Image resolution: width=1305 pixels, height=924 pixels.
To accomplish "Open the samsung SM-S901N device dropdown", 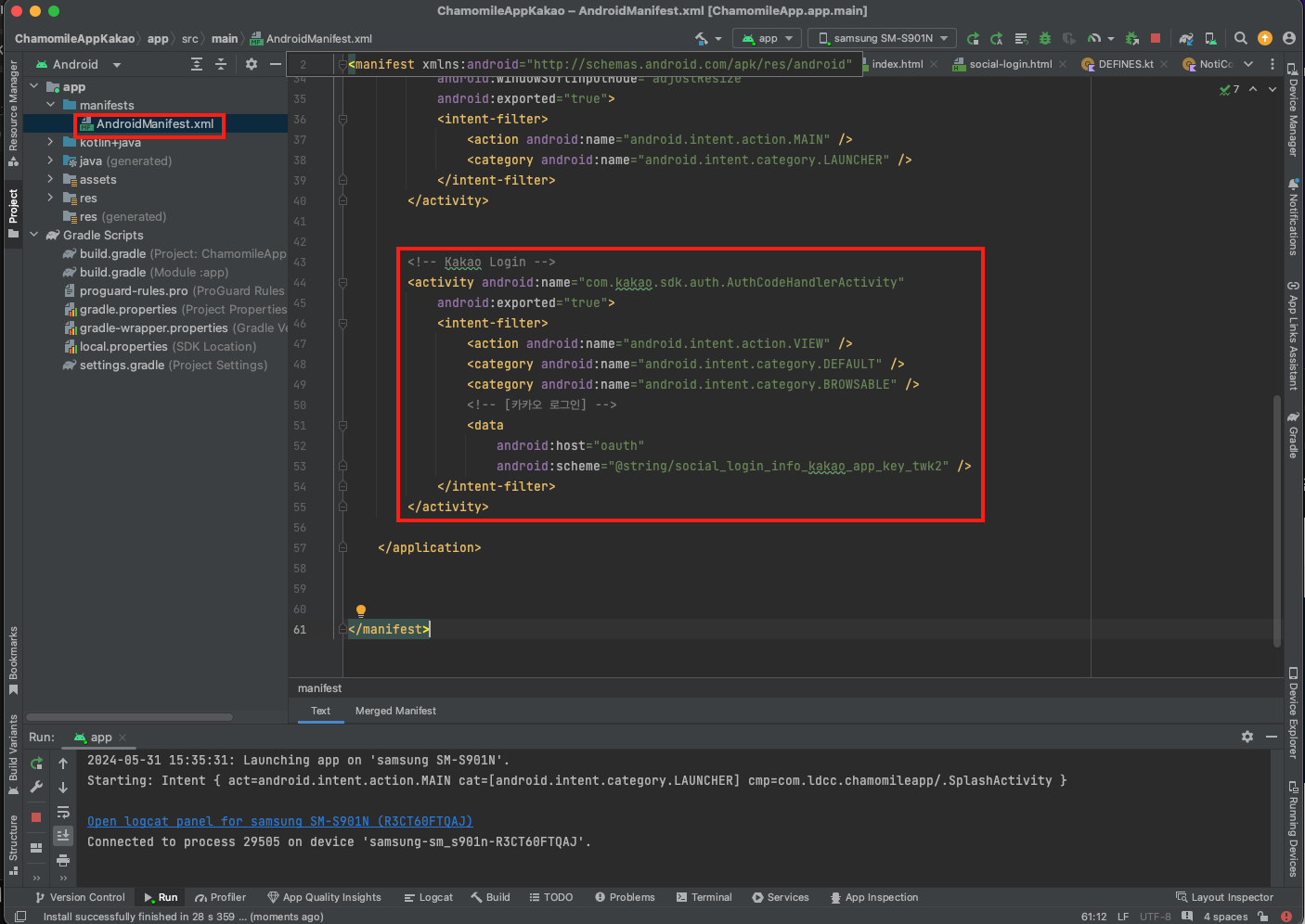I will [882, 38].
